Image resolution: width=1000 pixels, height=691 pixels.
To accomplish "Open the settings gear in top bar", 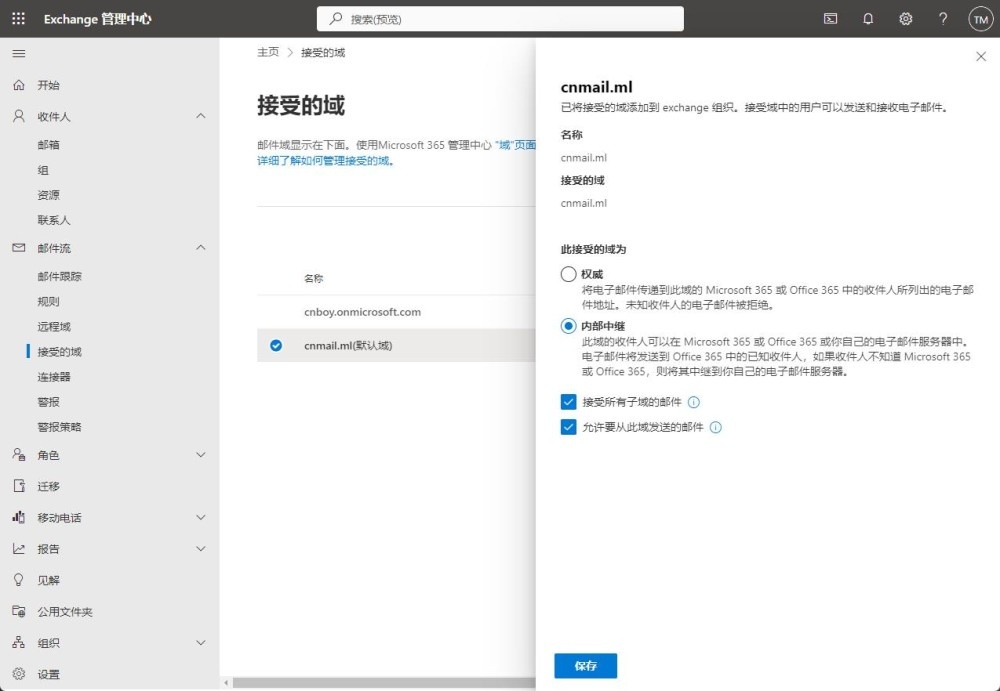I will pos(905,19).
